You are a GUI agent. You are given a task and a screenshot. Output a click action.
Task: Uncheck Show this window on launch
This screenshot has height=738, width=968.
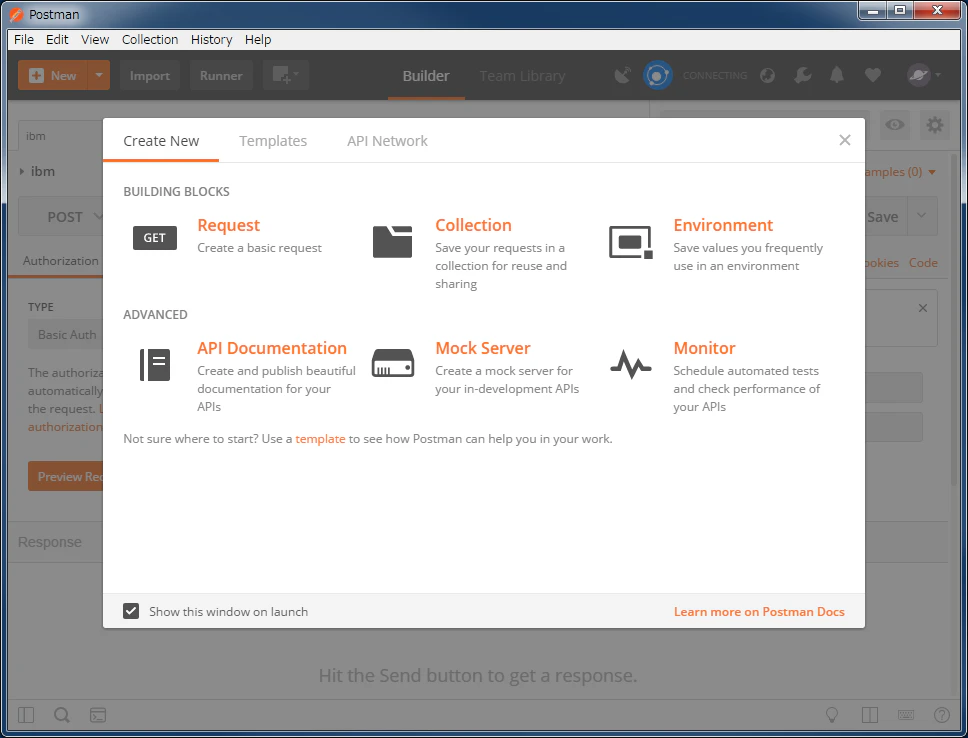[131, 611]
